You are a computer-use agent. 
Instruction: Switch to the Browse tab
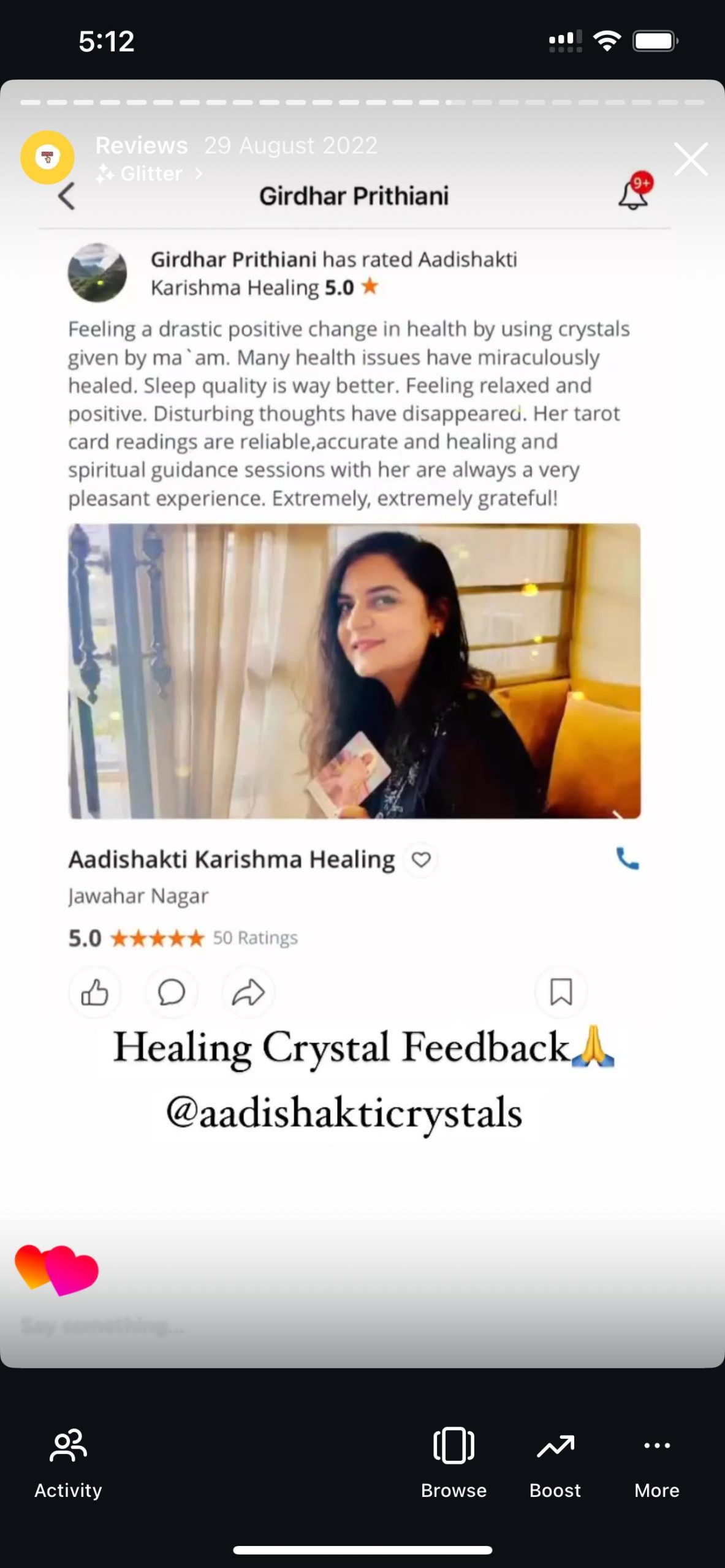coord(454,1463)
